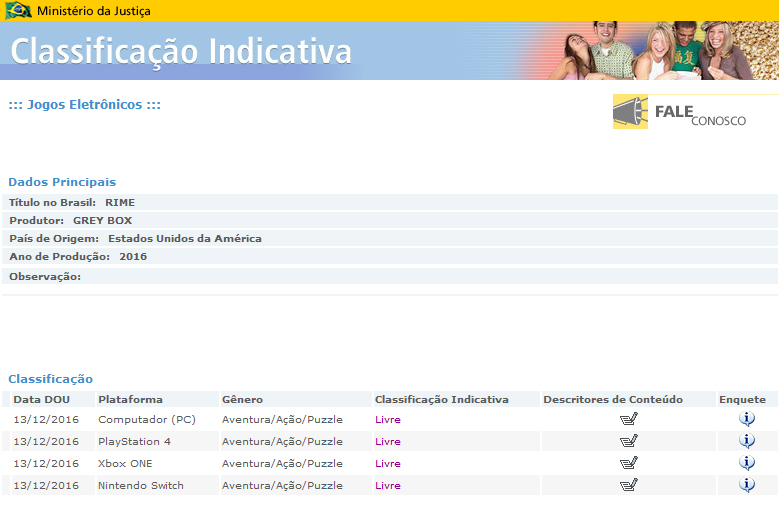
Task: Select Livre rating for Xbox ONE
Action: click(x=388, y=463)
